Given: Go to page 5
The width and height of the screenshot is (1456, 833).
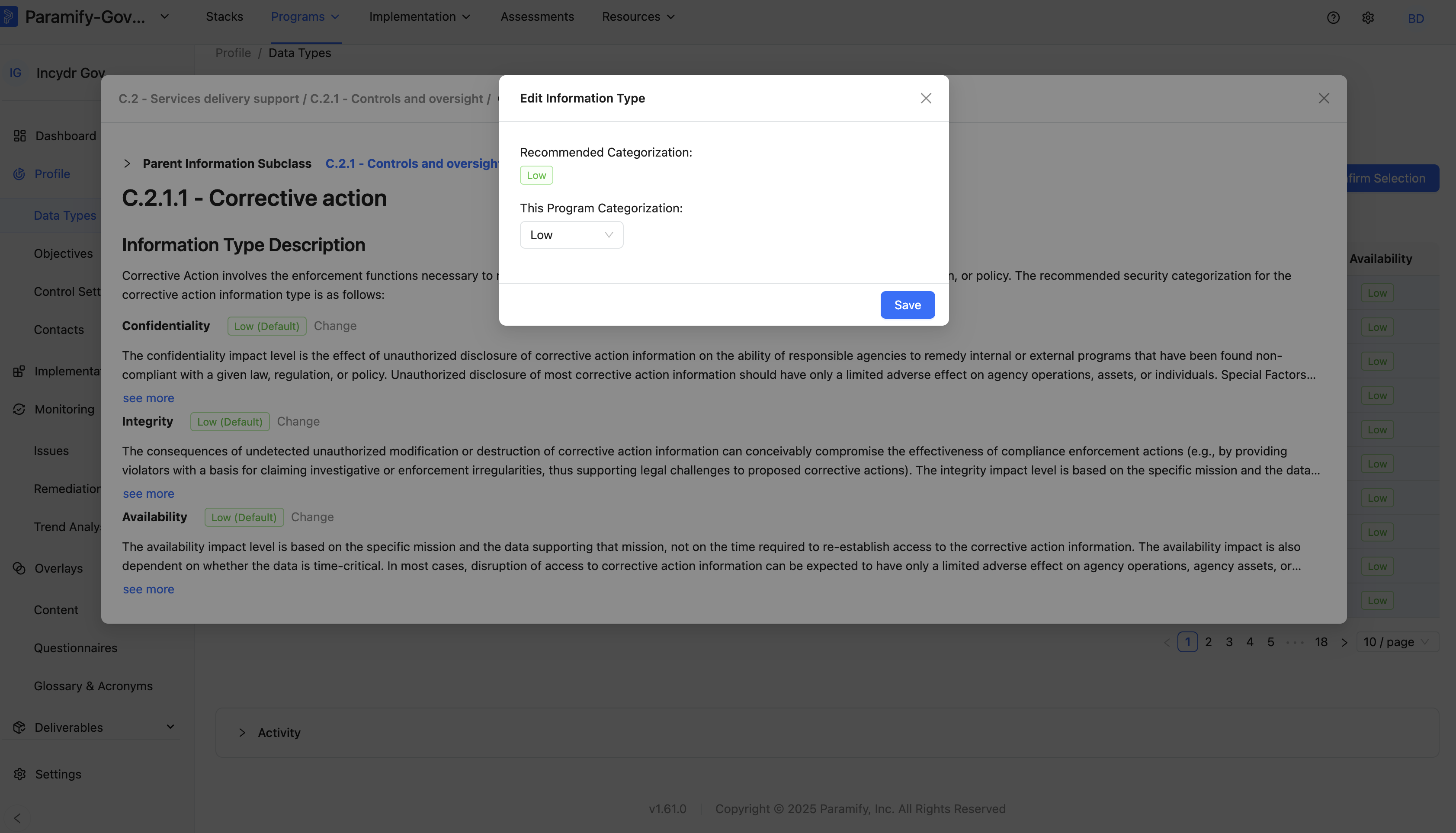Looking at the screenshot, I should [1270, 642].
